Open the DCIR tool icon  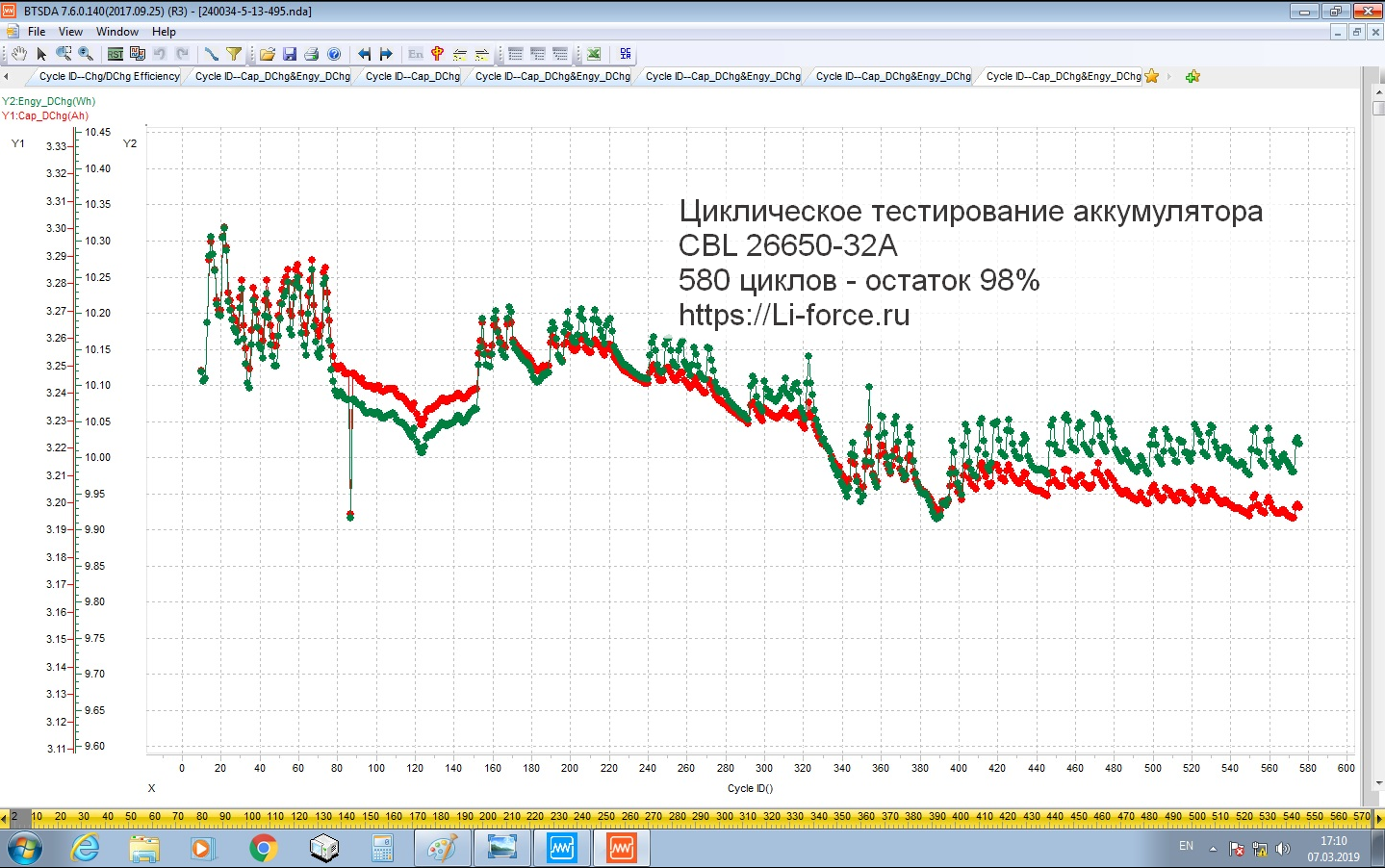(x=626, y=54)
